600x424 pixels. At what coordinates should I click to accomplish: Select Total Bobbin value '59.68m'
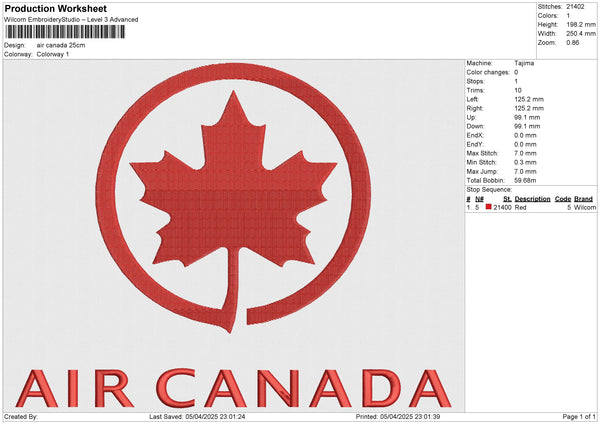pos(525,180)
